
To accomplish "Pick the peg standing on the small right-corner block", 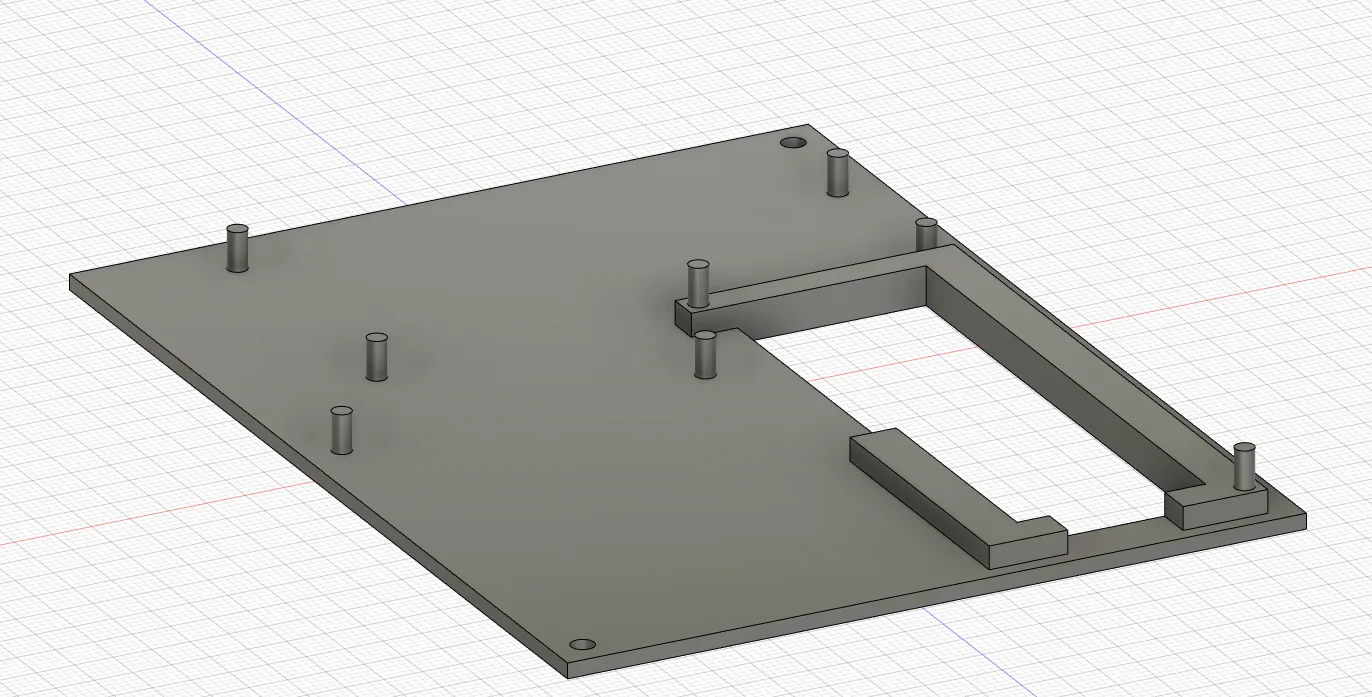I will pyautogui.click(x=1244, y=466).
